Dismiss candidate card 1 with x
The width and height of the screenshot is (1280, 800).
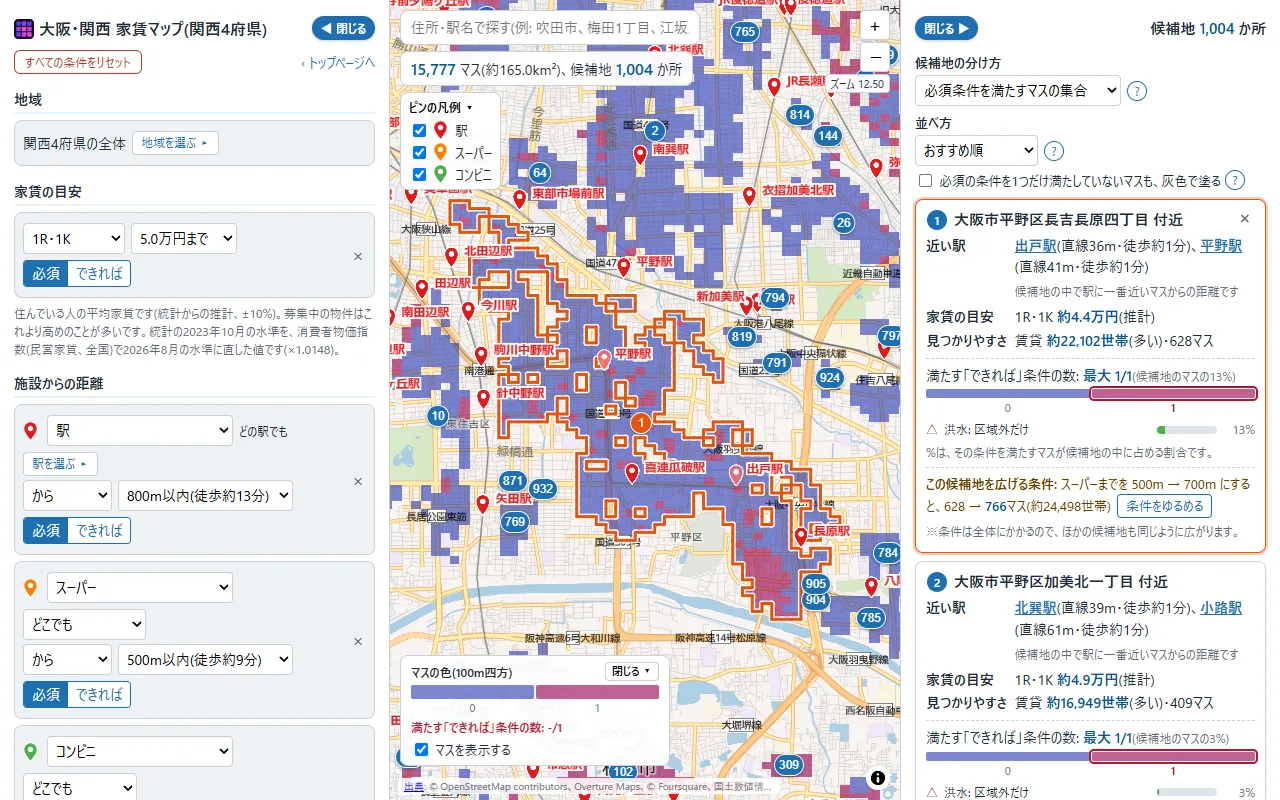(1245, 218)
